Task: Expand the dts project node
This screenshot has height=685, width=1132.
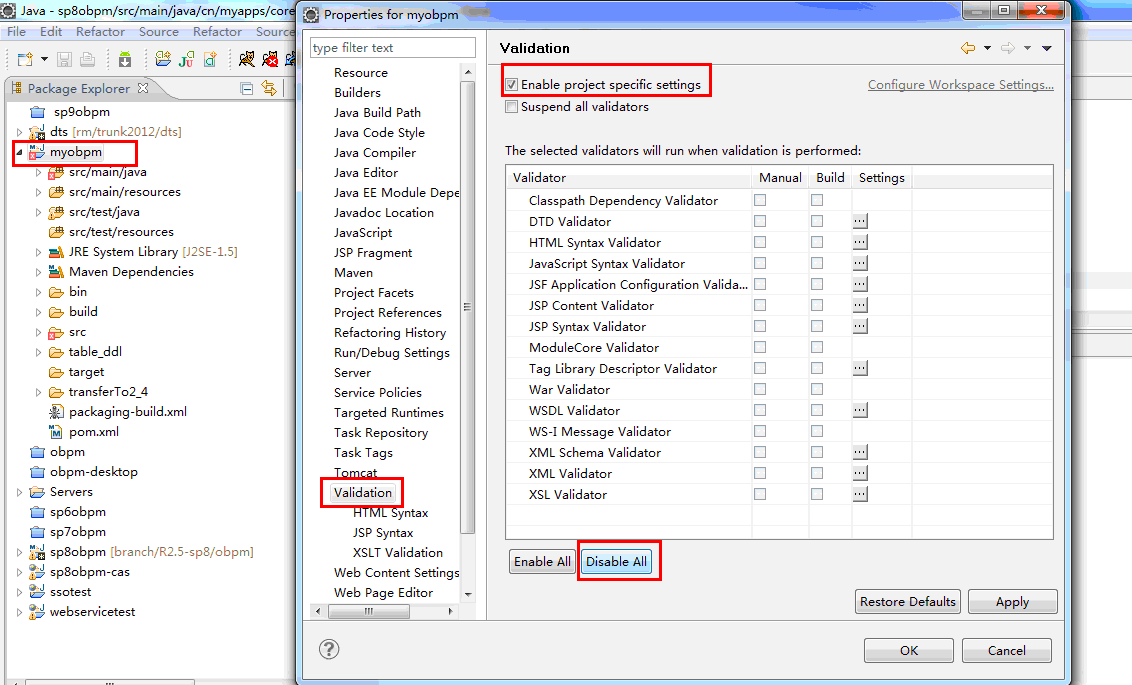Action: 19,132
